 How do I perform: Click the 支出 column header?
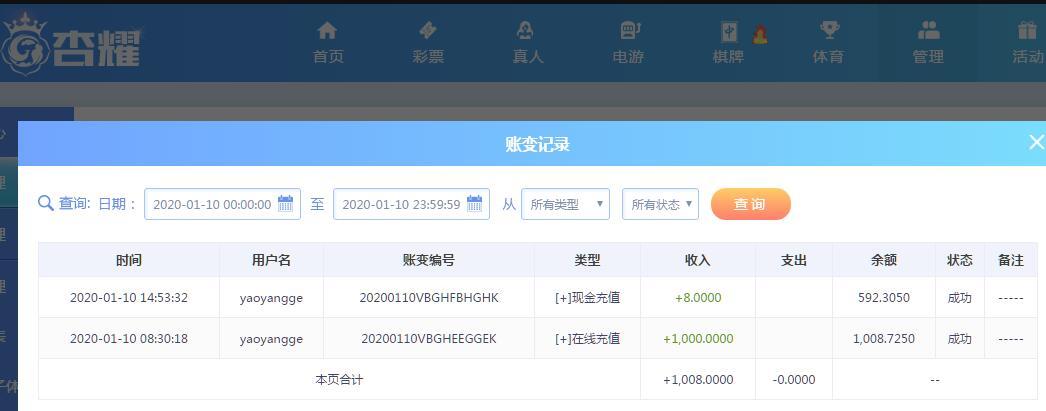point(794,260)
